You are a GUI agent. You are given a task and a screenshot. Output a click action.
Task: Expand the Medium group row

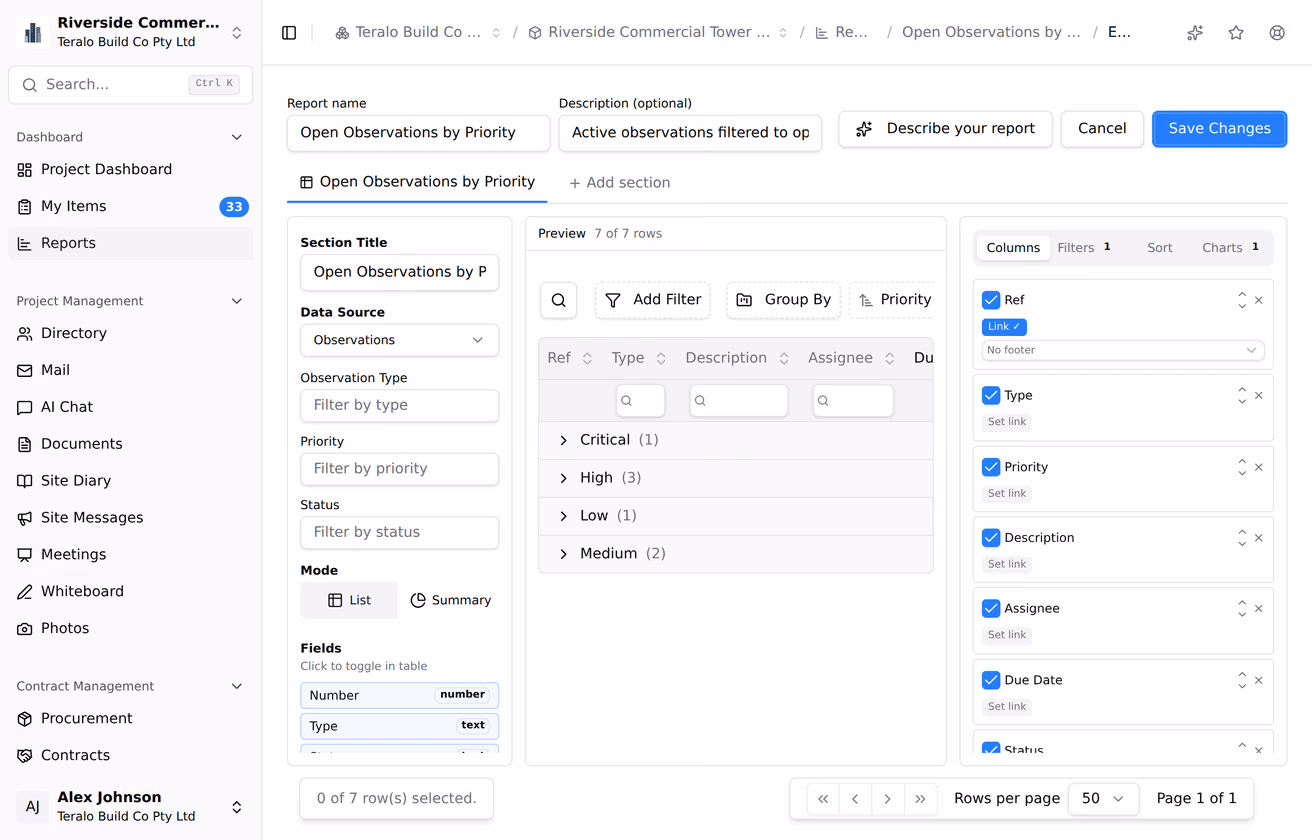[563, 554]
